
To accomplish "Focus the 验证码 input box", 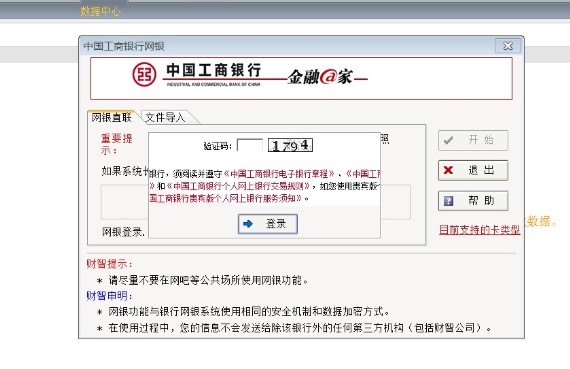I will pos(249,145).
